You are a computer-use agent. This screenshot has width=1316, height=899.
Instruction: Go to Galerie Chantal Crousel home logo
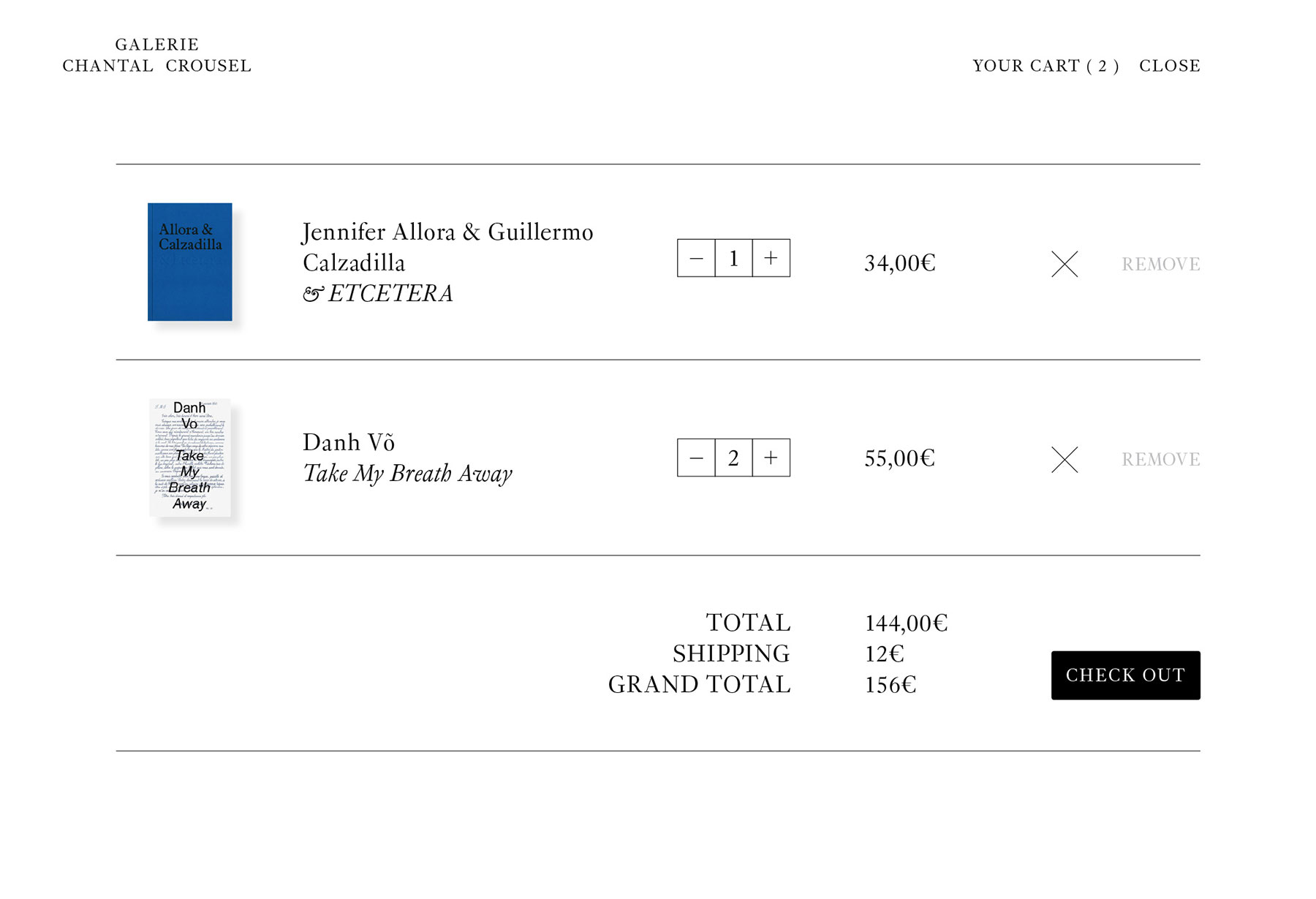pos(157,56)
